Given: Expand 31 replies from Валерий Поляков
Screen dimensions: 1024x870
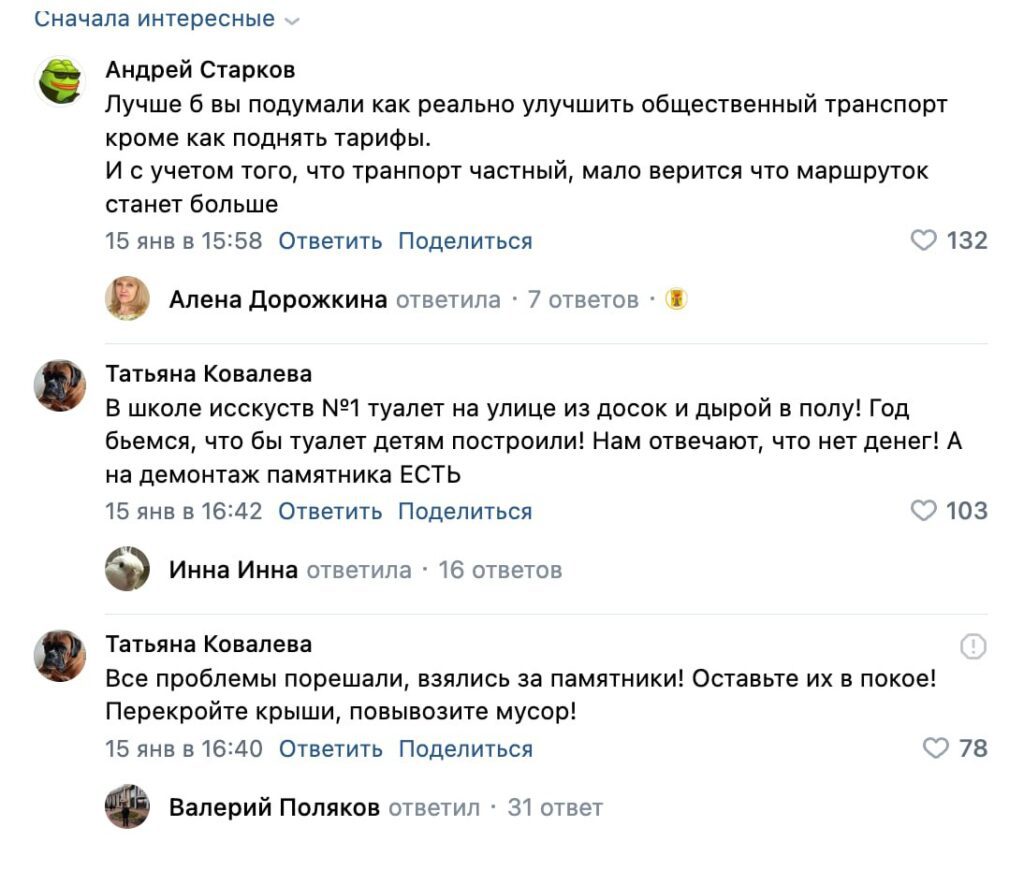Looking at the screenshot, I should click(555, 808).
